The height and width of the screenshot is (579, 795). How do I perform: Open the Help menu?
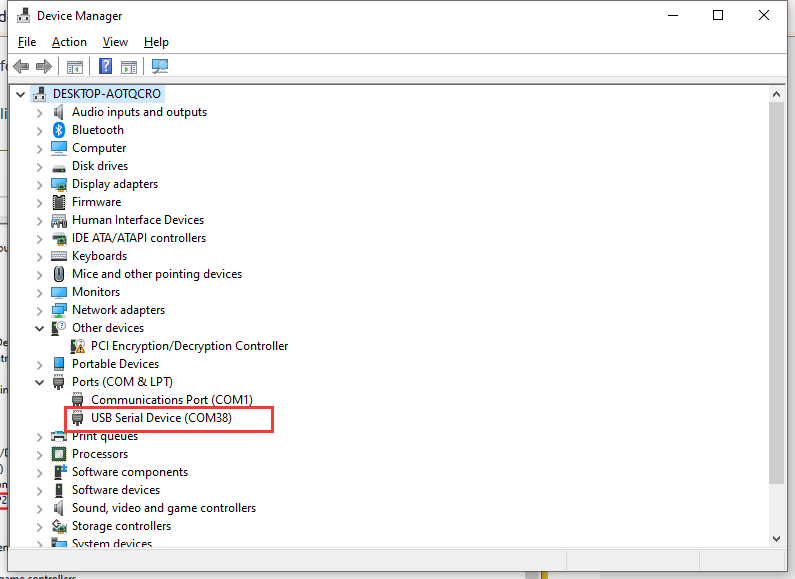pyautogui.click(x=156, y=42)
